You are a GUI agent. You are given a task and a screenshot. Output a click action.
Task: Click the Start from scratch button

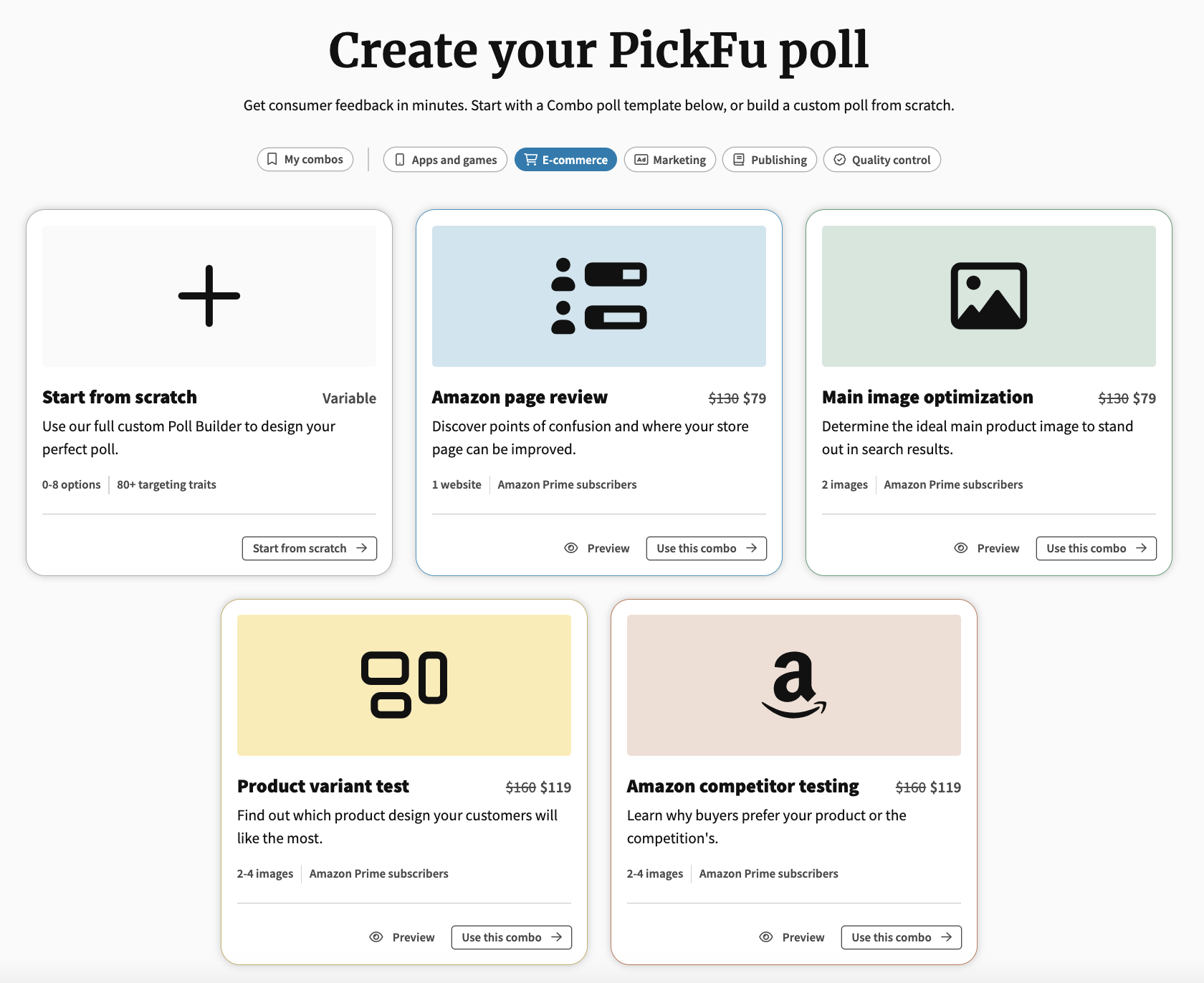(310, 548)
